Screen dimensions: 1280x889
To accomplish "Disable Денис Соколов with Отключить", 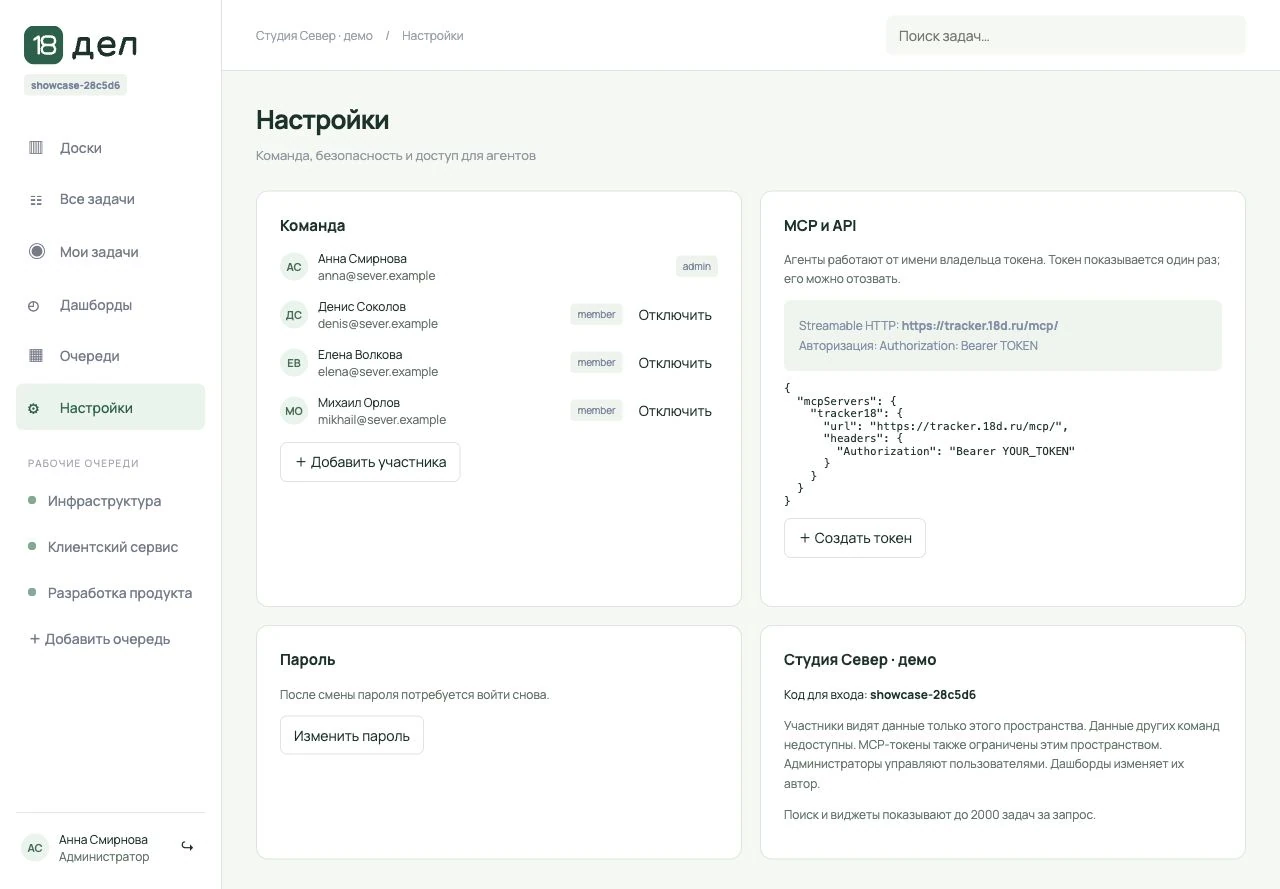I will tap(675, 315).
